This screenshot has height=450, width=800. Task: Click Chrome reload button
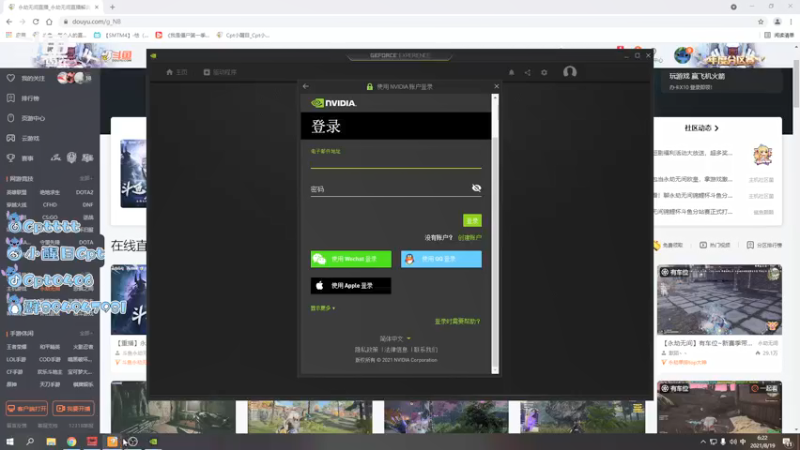[36, 21]
